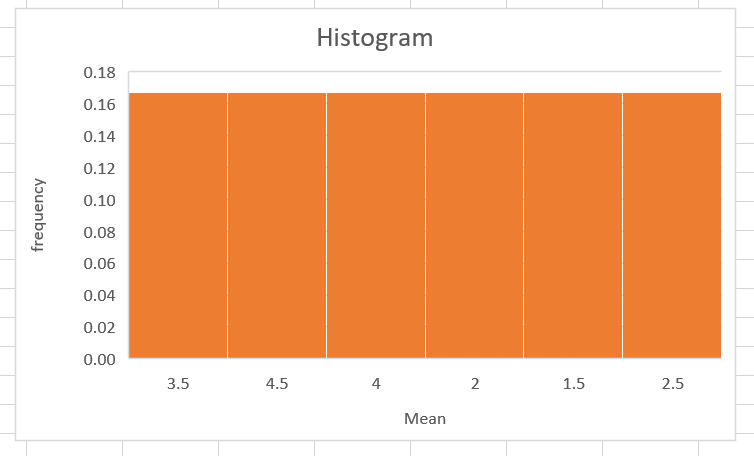Click the "frequency" vertical axis title
This screenshot has width=754, height=456.
pos(39,215)
